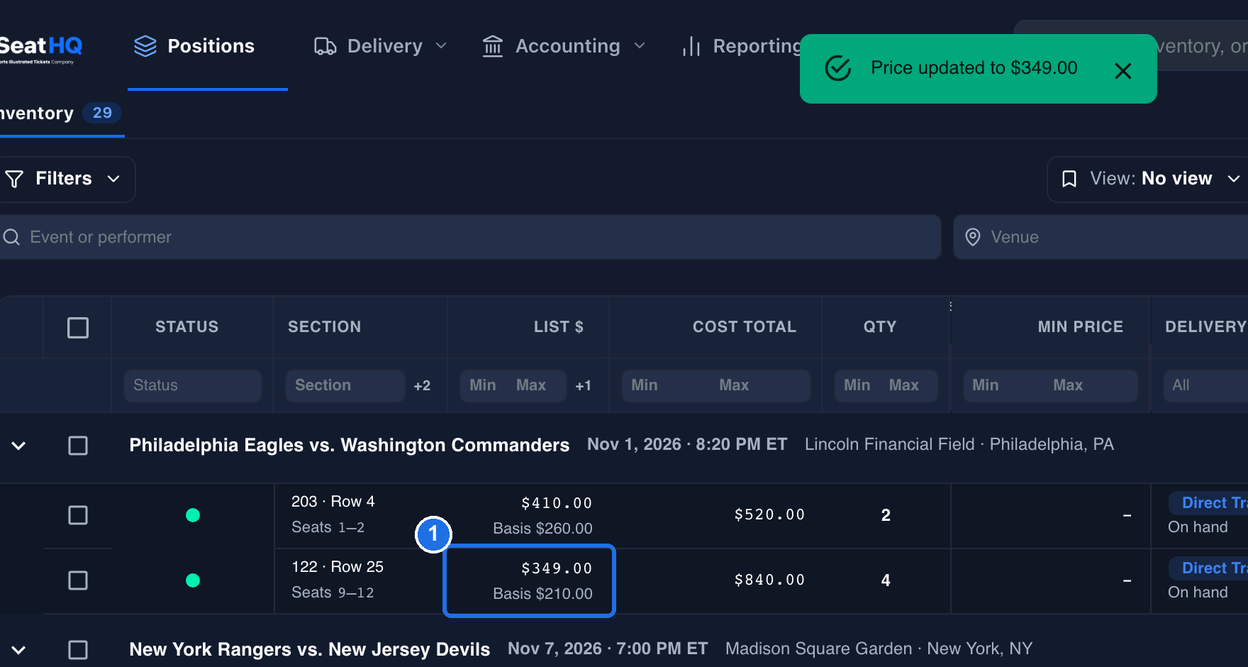Collapse the Philadelphia Eagles event group
The width and height of the screenshot is (1248, 667).
pyautogui.click(x=18, y=445)
